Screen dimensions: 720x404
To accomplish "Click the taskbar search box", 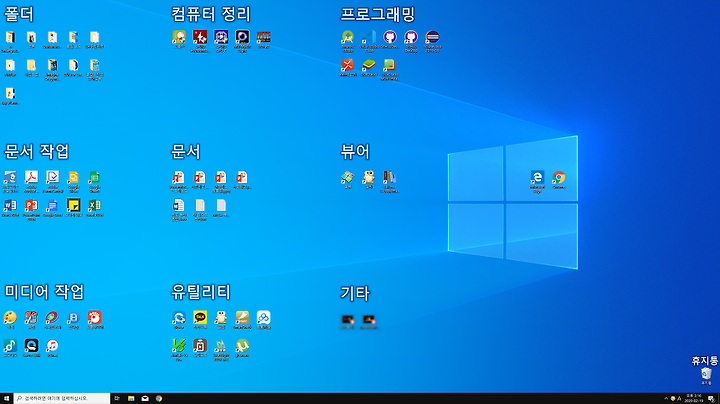I will (62, 398).
